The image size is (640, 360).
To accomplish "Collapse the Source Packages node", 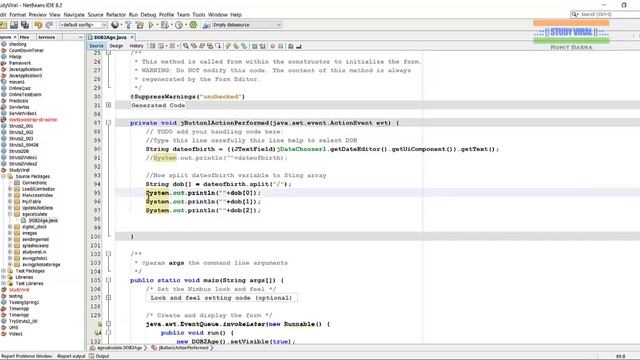I will [x=4, y=176].
